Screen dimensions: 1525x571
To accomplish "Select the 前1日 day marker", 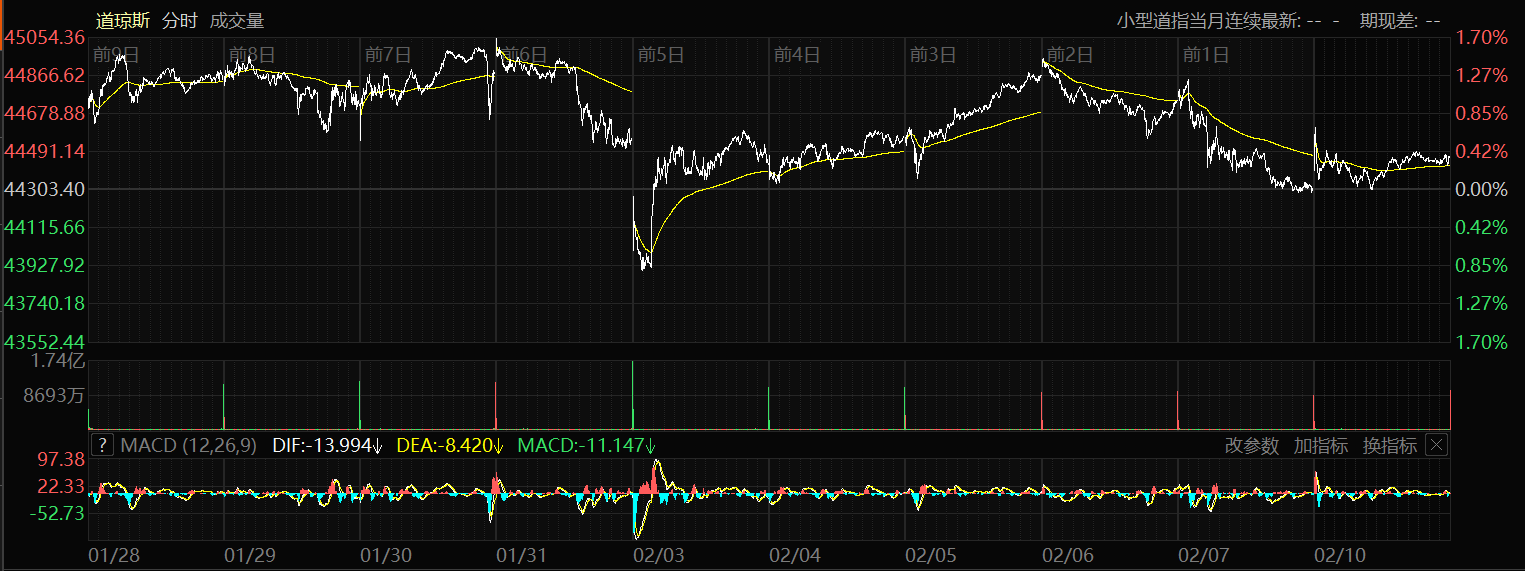I will 1205,54.
